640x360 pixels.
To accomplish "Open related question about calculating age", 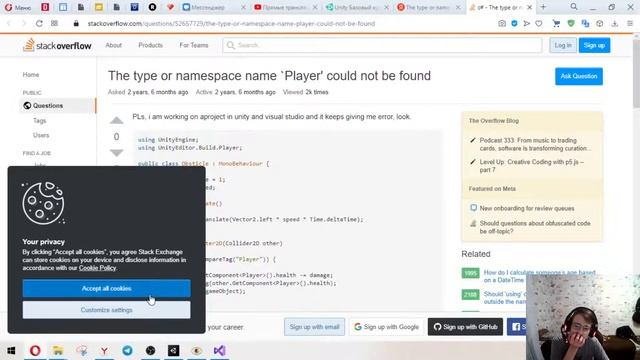I will coord(540,276).
